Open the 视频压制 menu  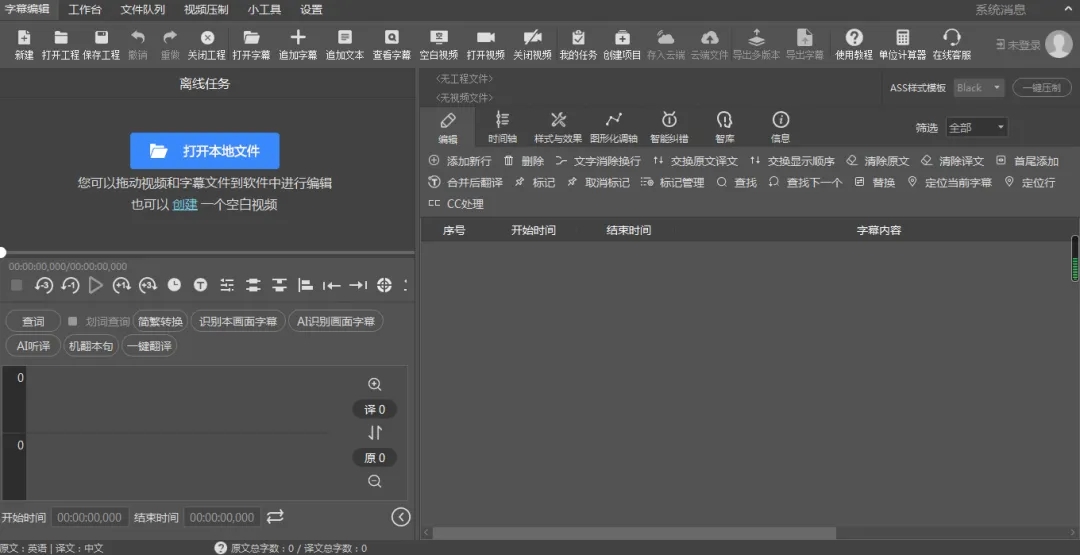click(x=206, y=9)
